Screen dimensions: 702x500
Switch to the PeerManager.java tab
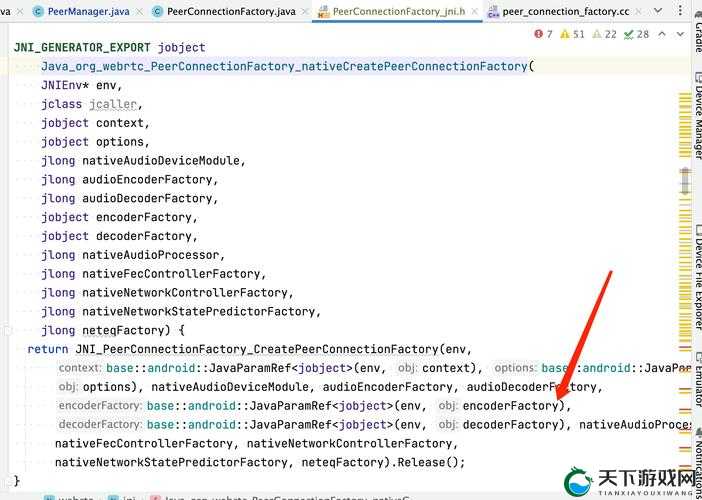(x=88, y=11)
